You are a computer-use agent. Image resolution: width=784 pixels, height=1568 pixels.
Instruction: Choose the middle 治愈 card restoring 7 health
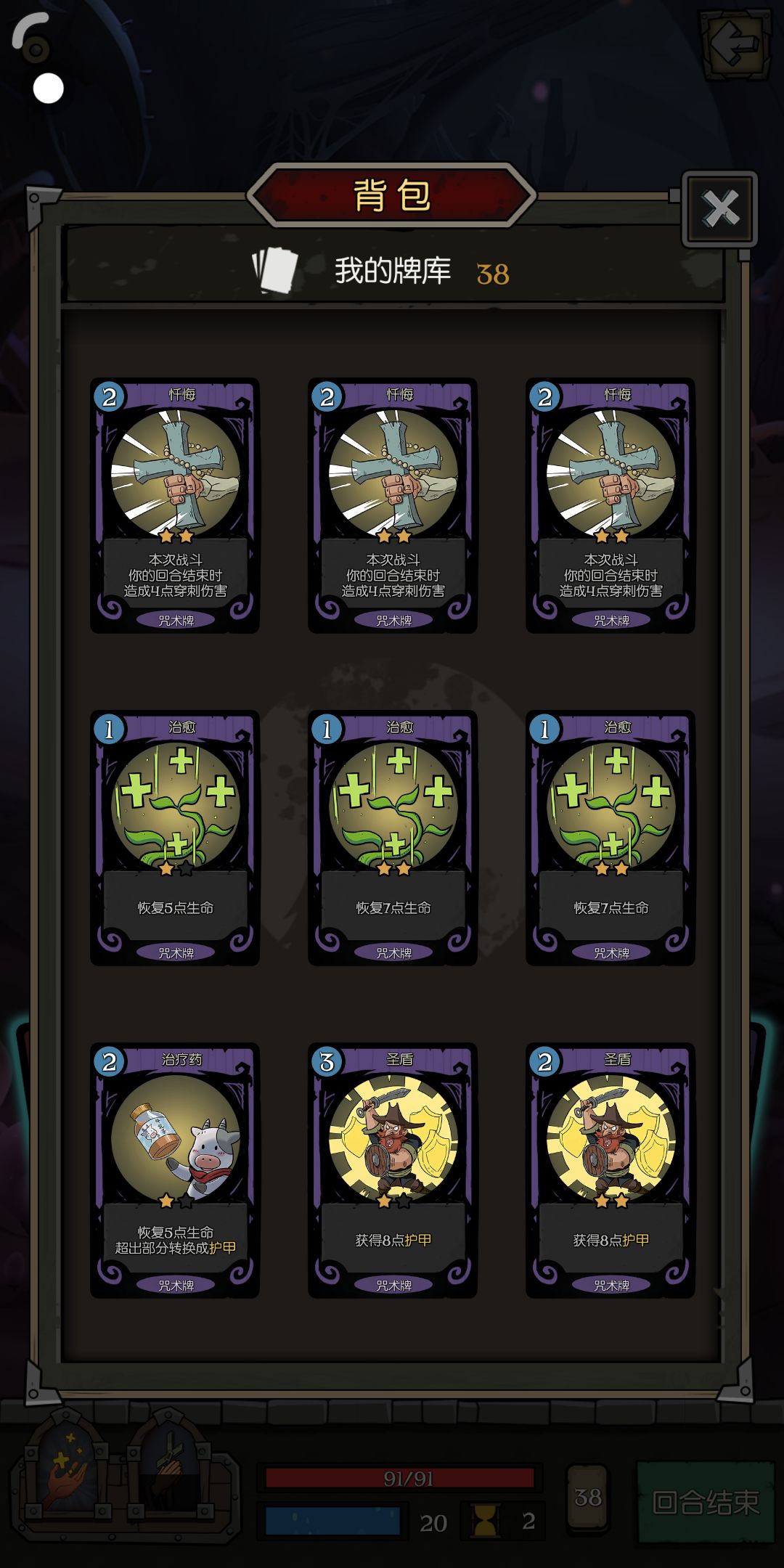click(393, 838)
